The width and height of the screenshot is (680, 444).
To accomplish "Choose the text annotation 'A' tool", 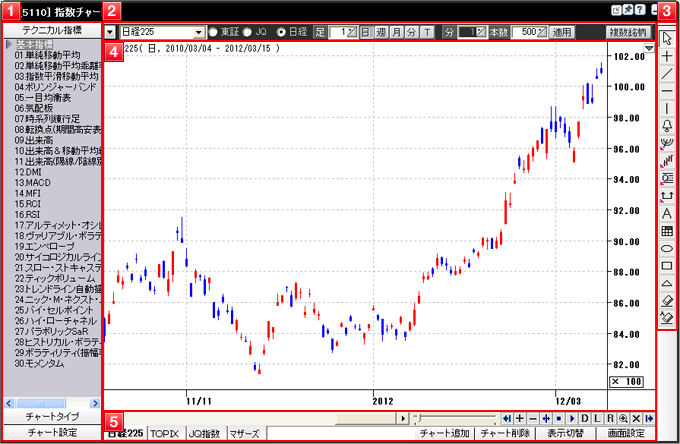I will click(667, 213).
